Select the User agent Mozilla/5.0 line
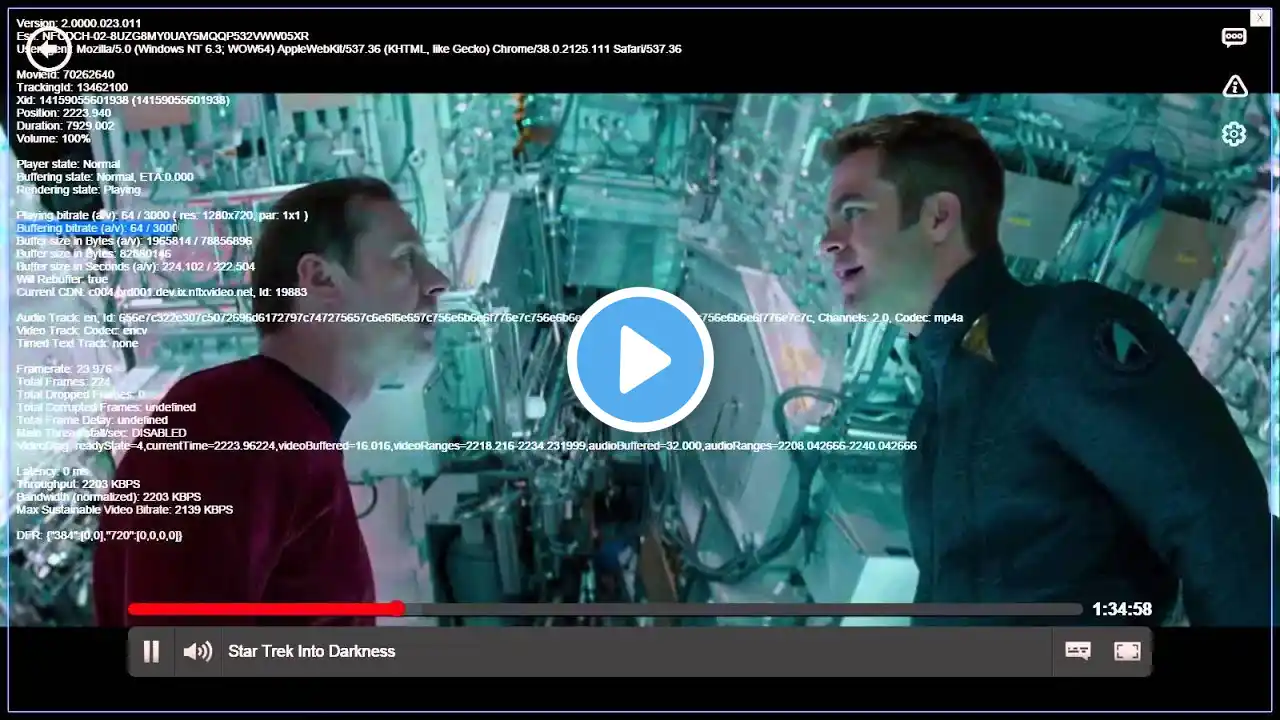Viewport: 1280px width, 720px height. [349, 49]
